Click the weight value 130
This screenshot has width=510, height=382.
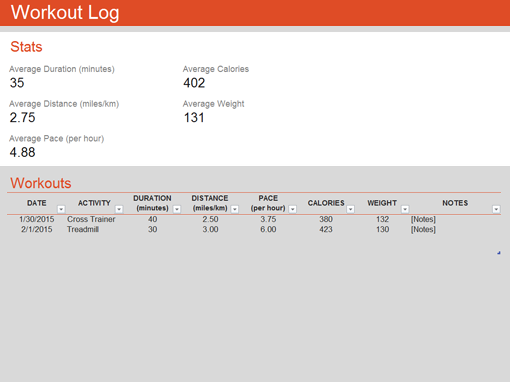tap(383, 229)
